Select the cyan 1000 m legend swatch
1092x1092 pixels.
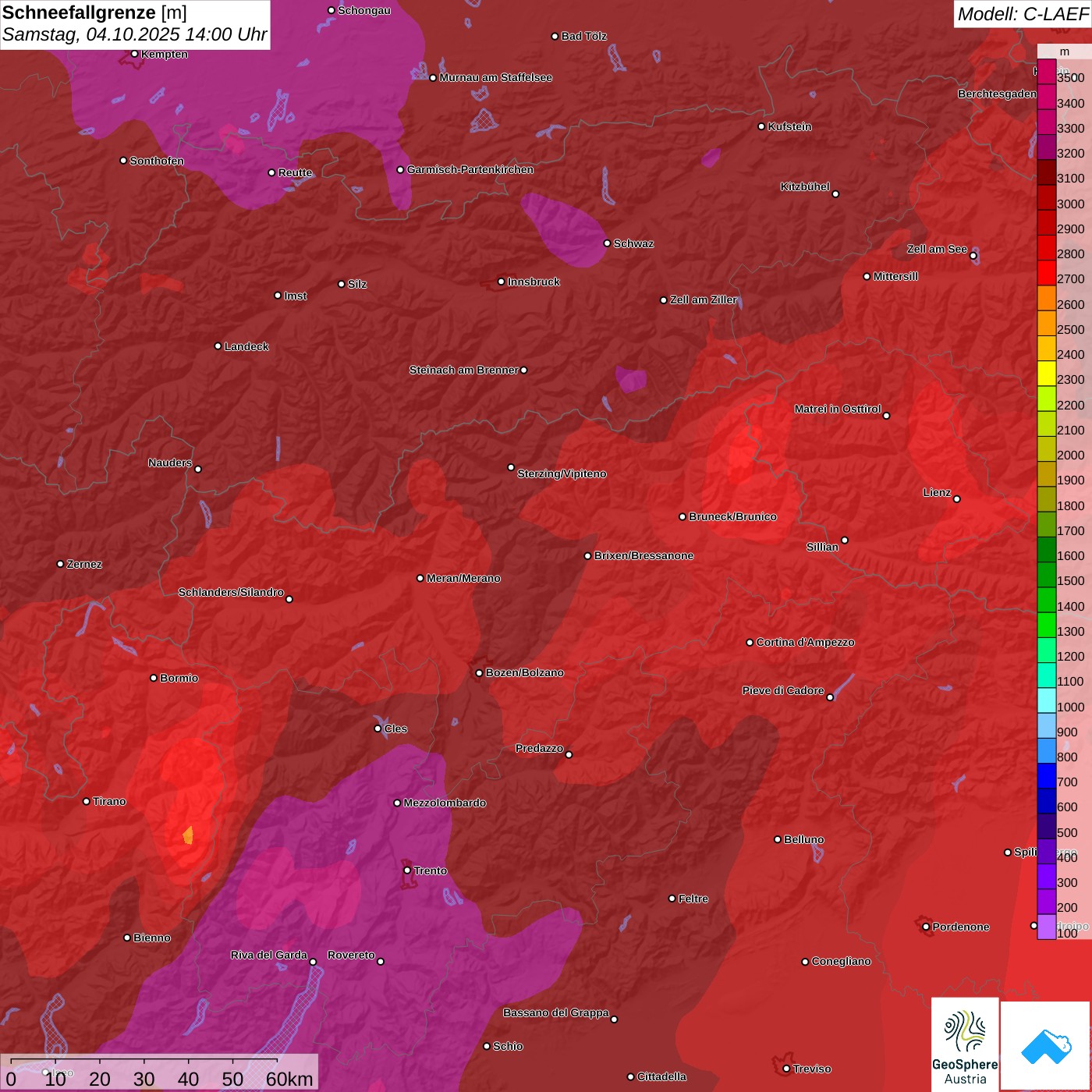pos(1047,700)
